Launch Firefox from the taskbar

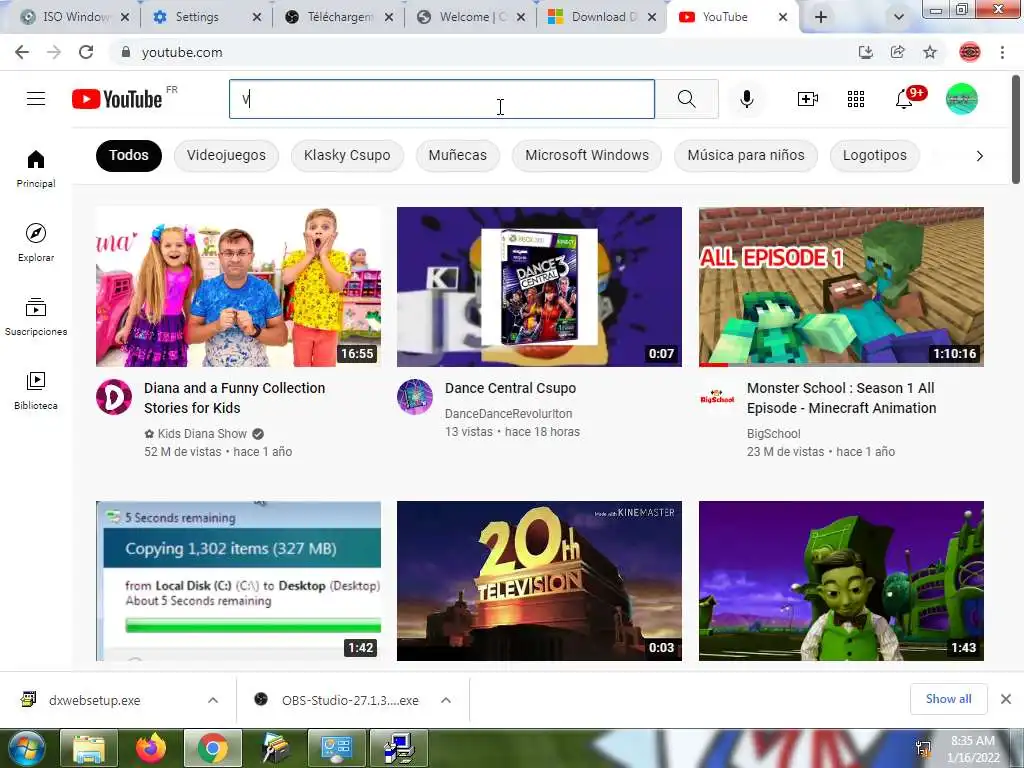click(150, 748)
